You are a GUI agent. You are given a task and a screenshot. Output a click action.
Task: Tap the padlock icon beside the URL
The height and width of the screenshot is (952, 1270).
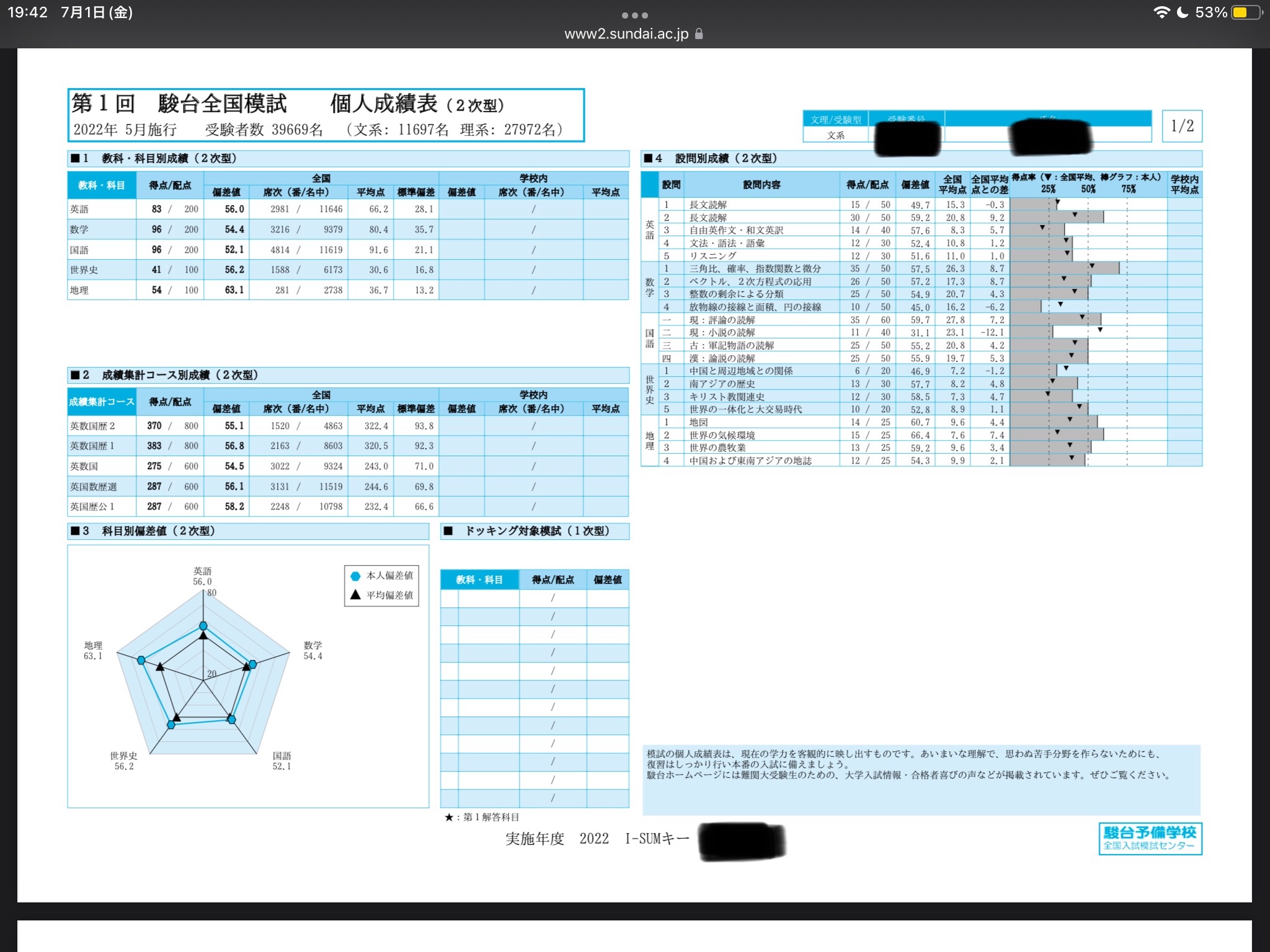(699, 33)
